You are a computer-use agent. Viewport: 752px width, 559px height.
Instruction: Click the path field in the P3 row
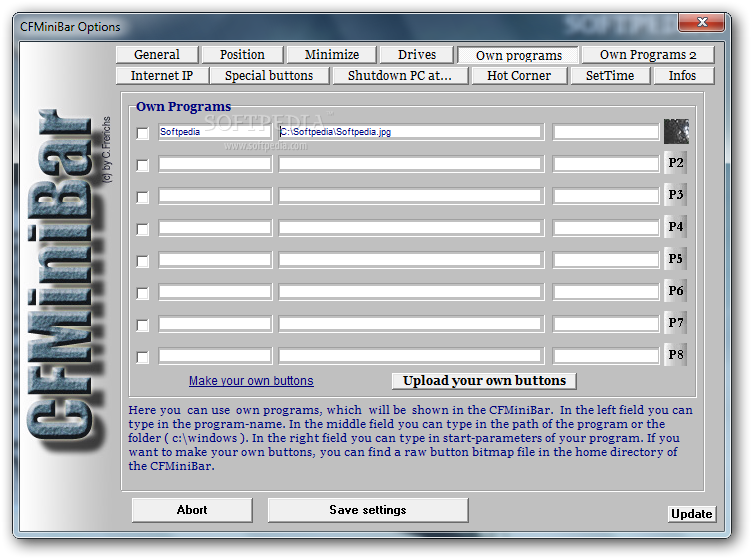pos(411,196)
